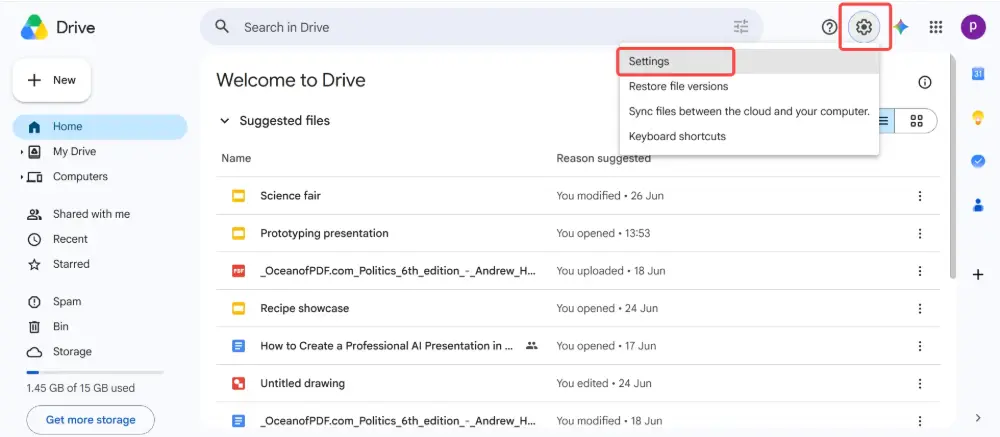Select Settings from the menu
This screenshot has width=1000, height=437.
pos(749,61)
